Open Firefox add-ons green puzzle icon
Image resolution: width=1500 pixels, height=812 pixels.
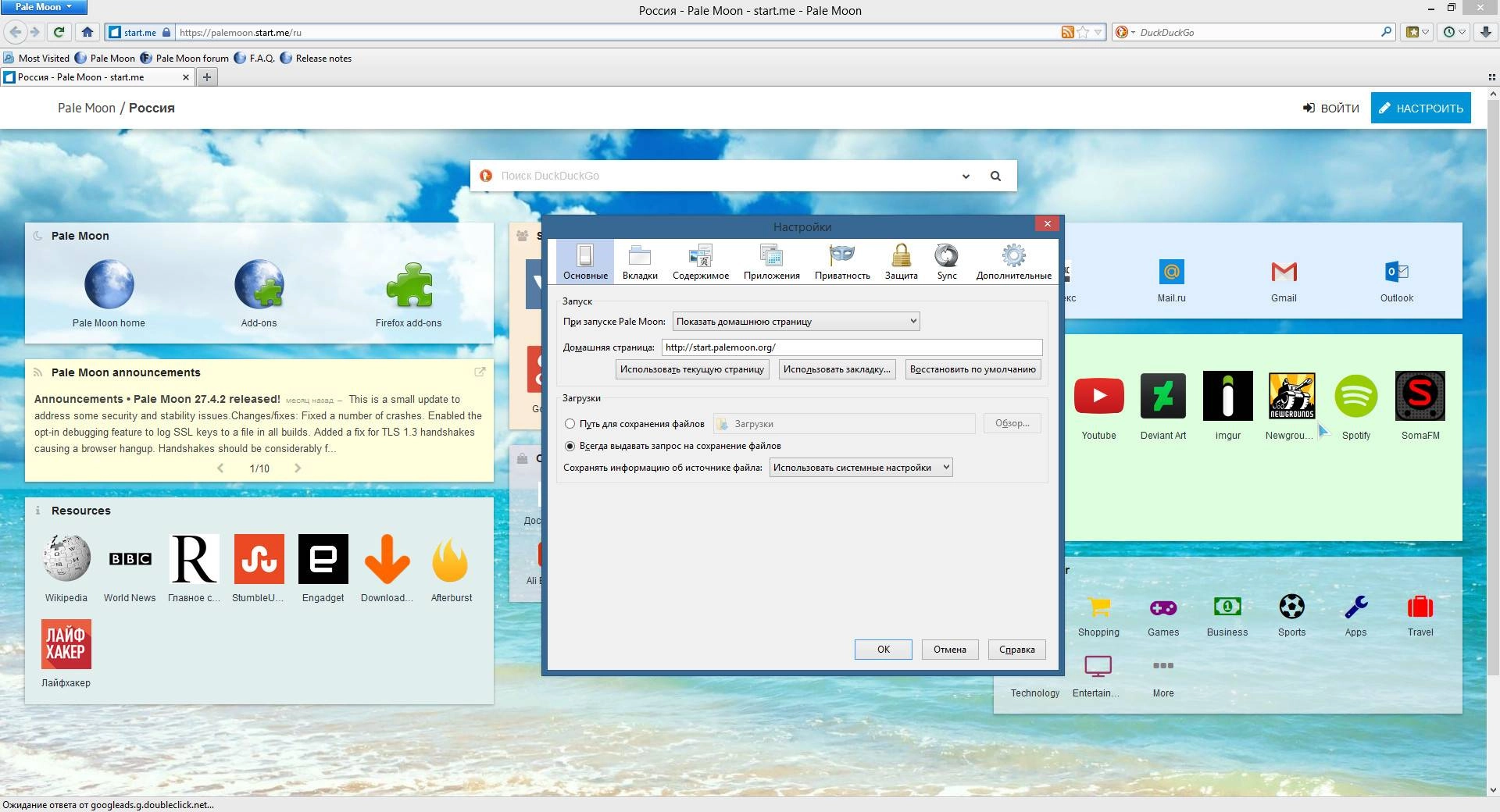click(x=409, y=284)
